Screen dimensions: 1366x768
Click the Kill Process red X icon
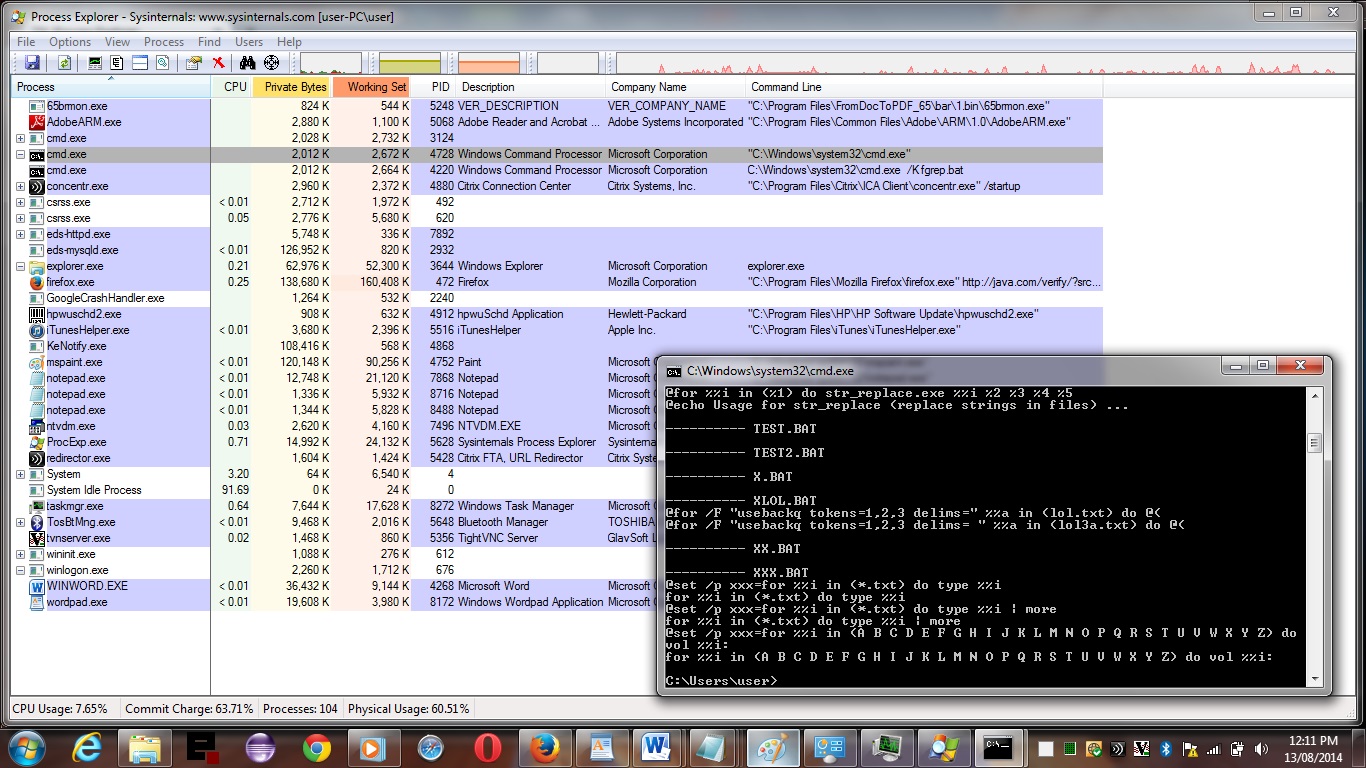pyautogui.click(x=218, y=63)
